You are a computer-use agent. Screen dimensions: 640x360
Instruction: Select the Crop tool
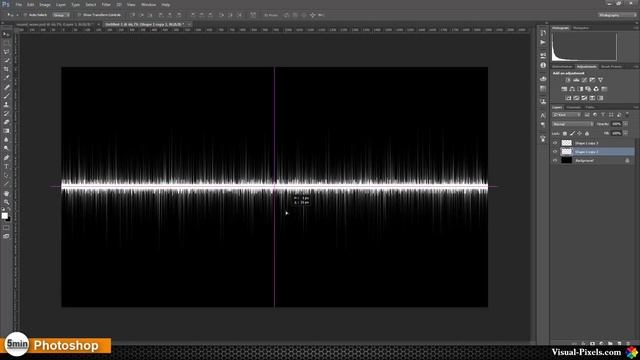6,69
